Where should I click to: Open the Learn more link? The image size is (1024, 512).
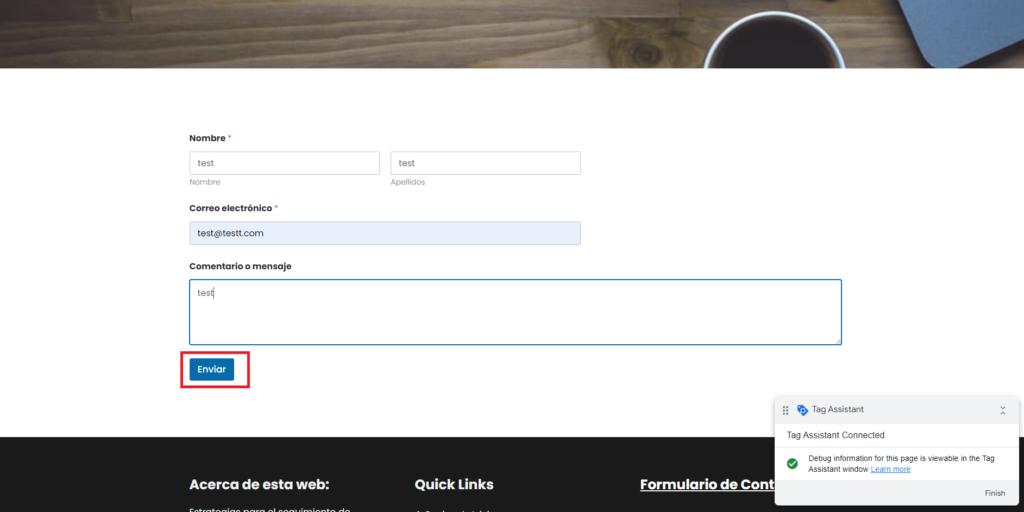coord(890,469)
